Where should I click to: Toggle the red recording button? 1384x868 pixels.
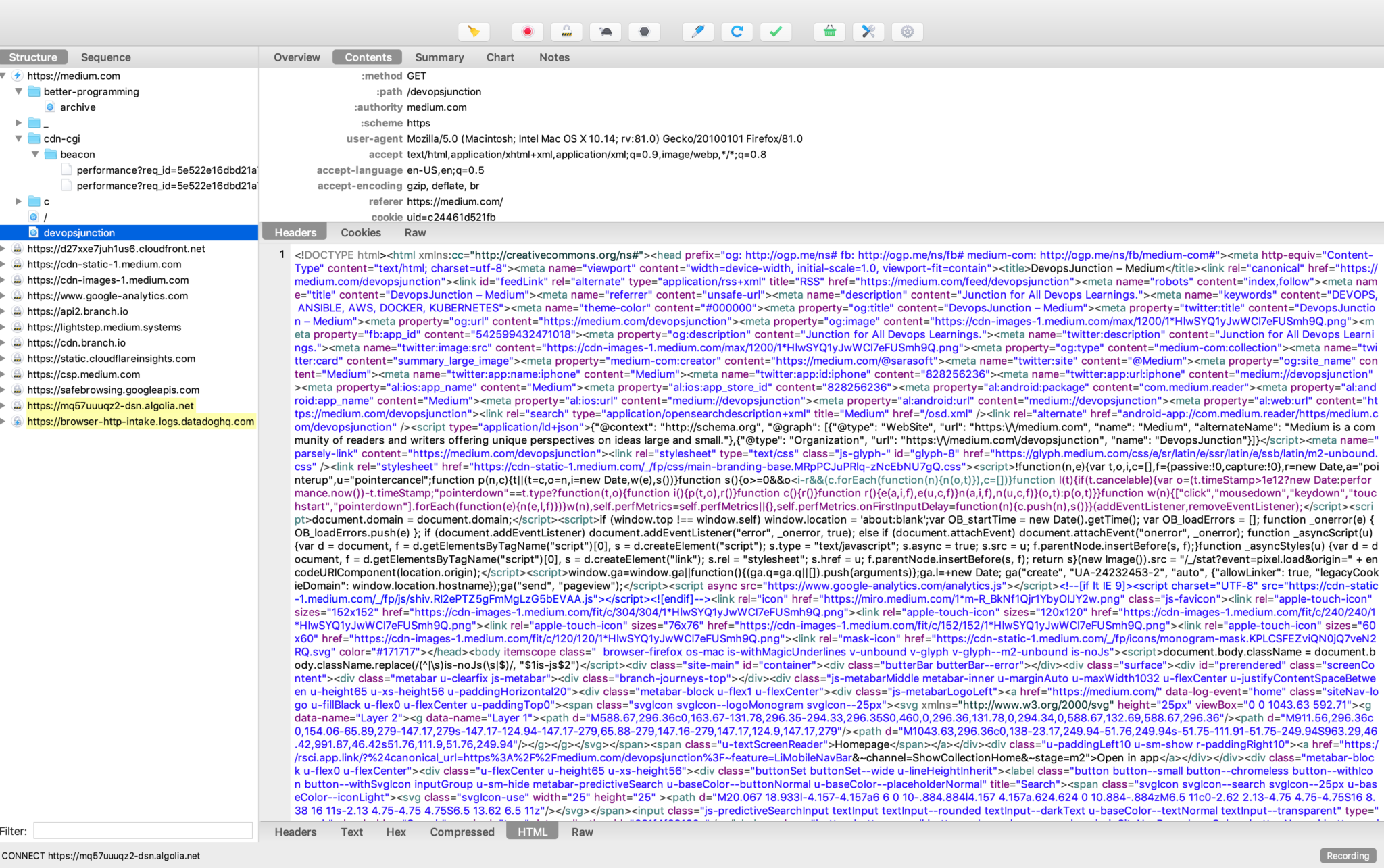[x=528, y=31]
